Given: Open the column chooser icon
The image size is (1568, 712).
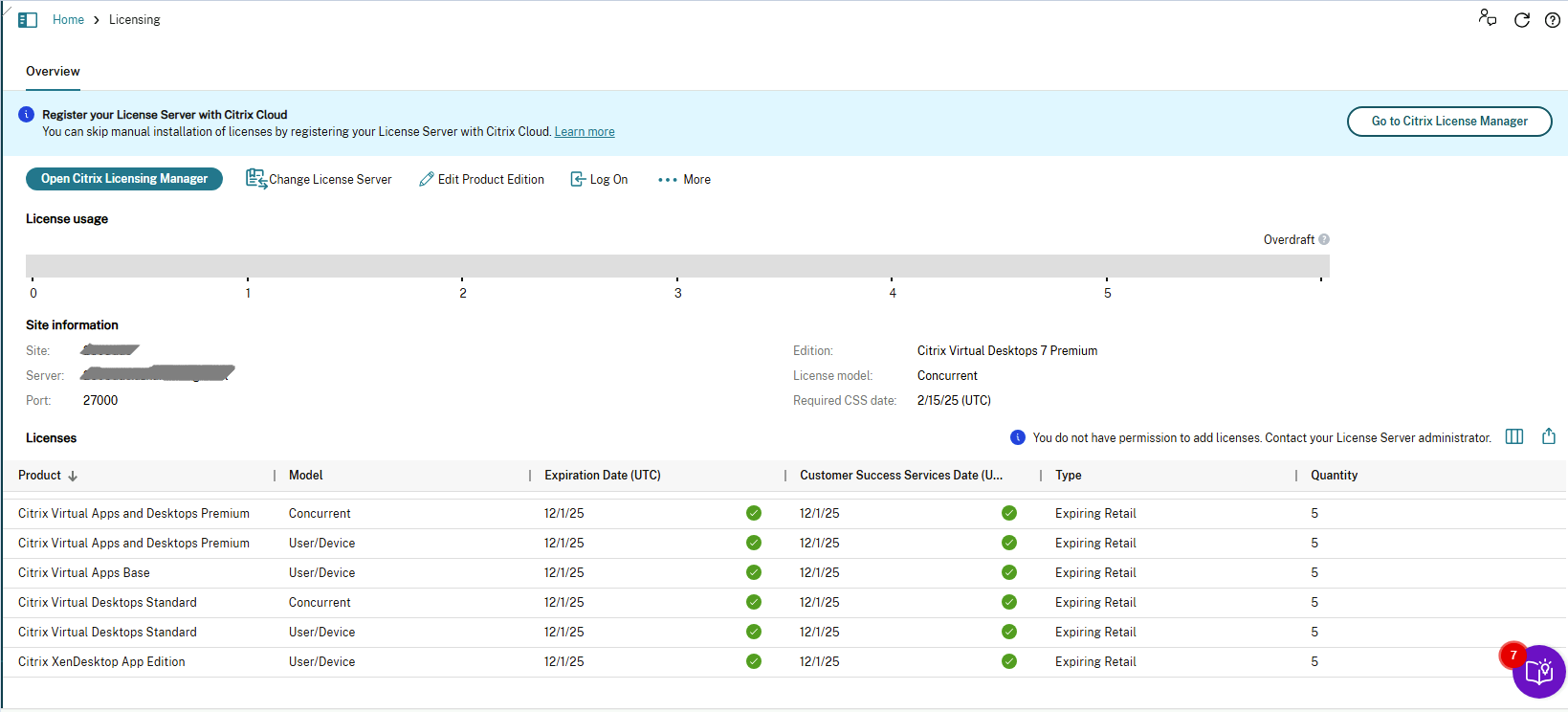Looking at the screenshot, I should click(1514, 437).
